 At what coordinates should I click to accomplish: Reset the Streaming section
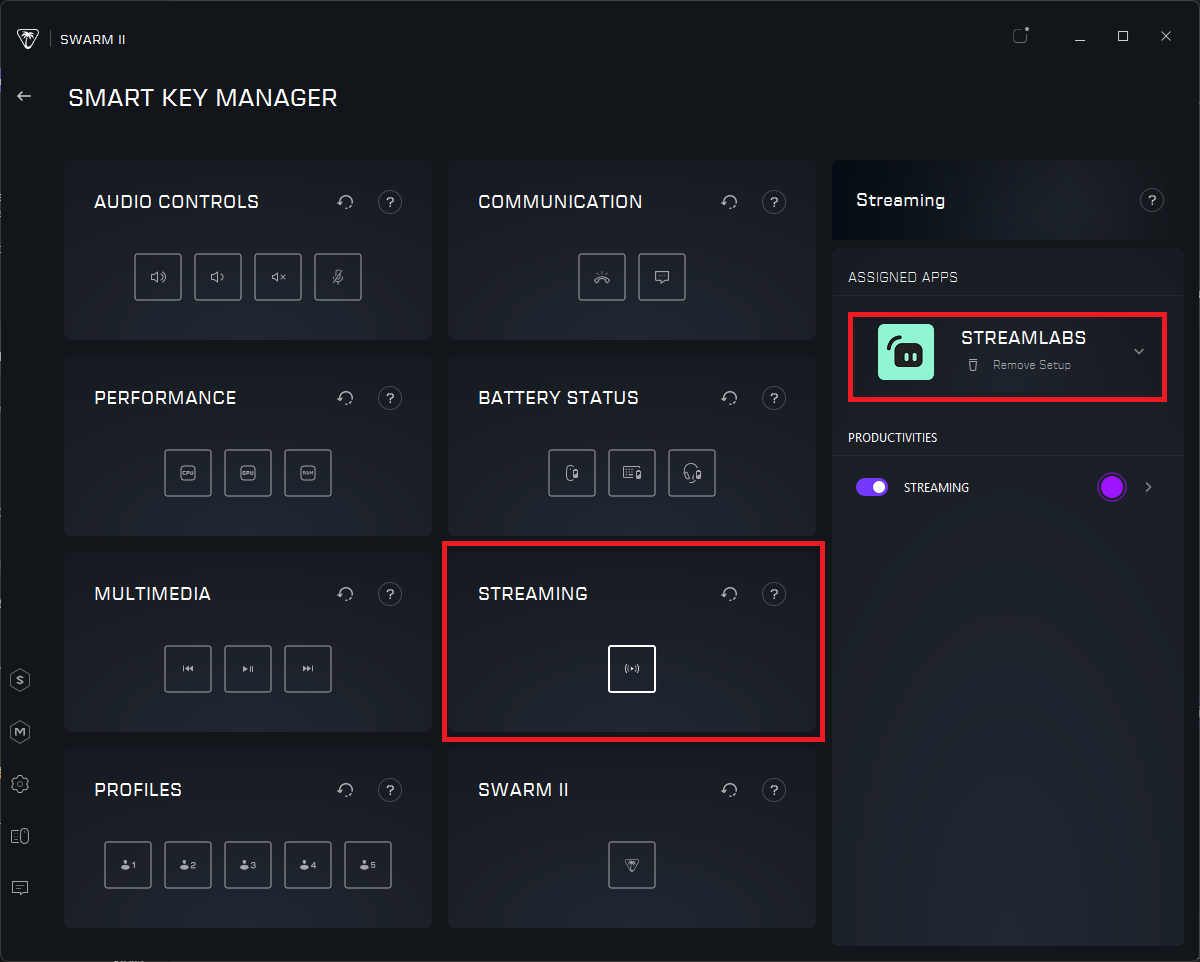(x=729, y=594)
